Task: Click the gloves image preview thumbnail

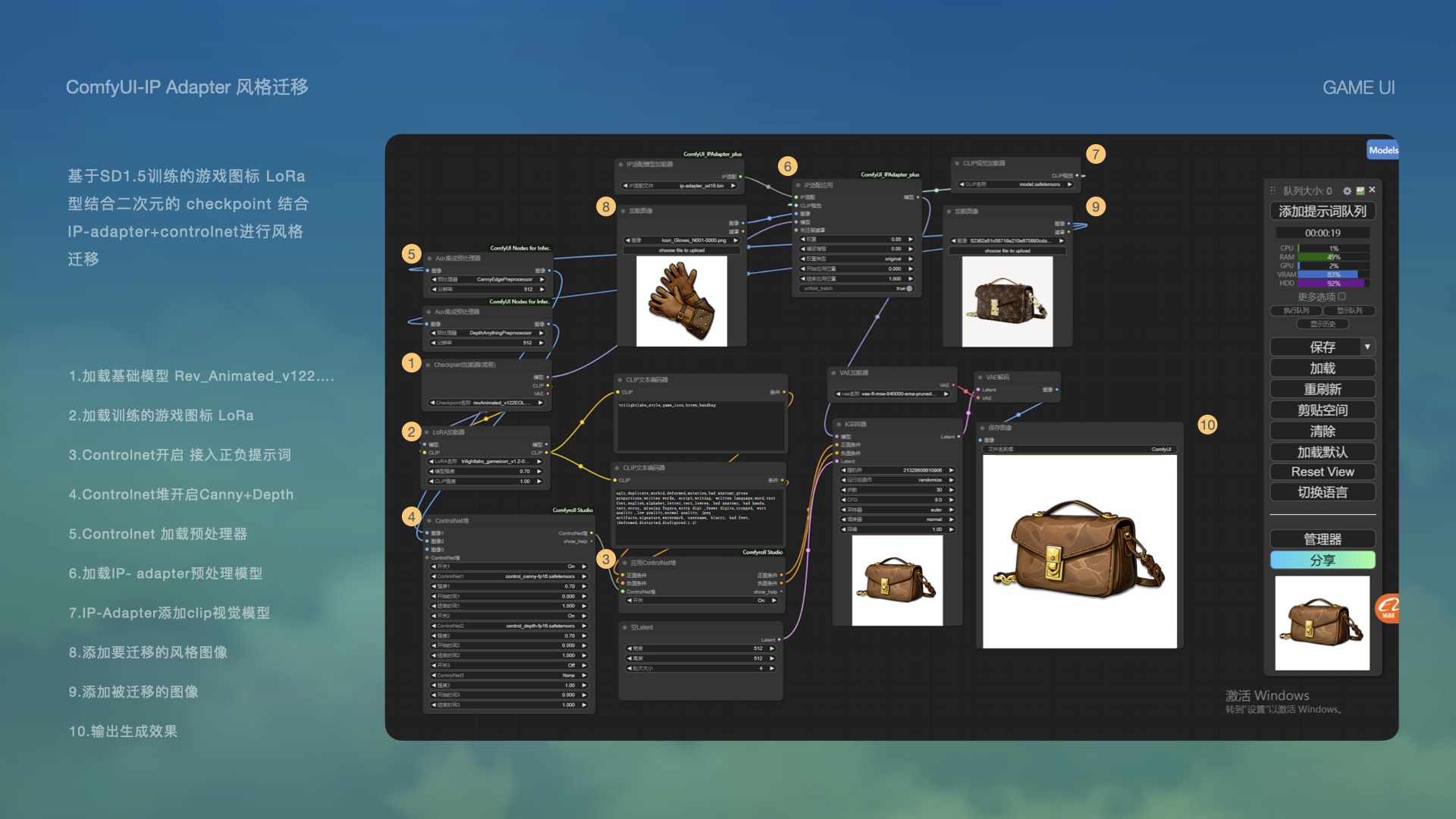Action: [x=682, y=301]
